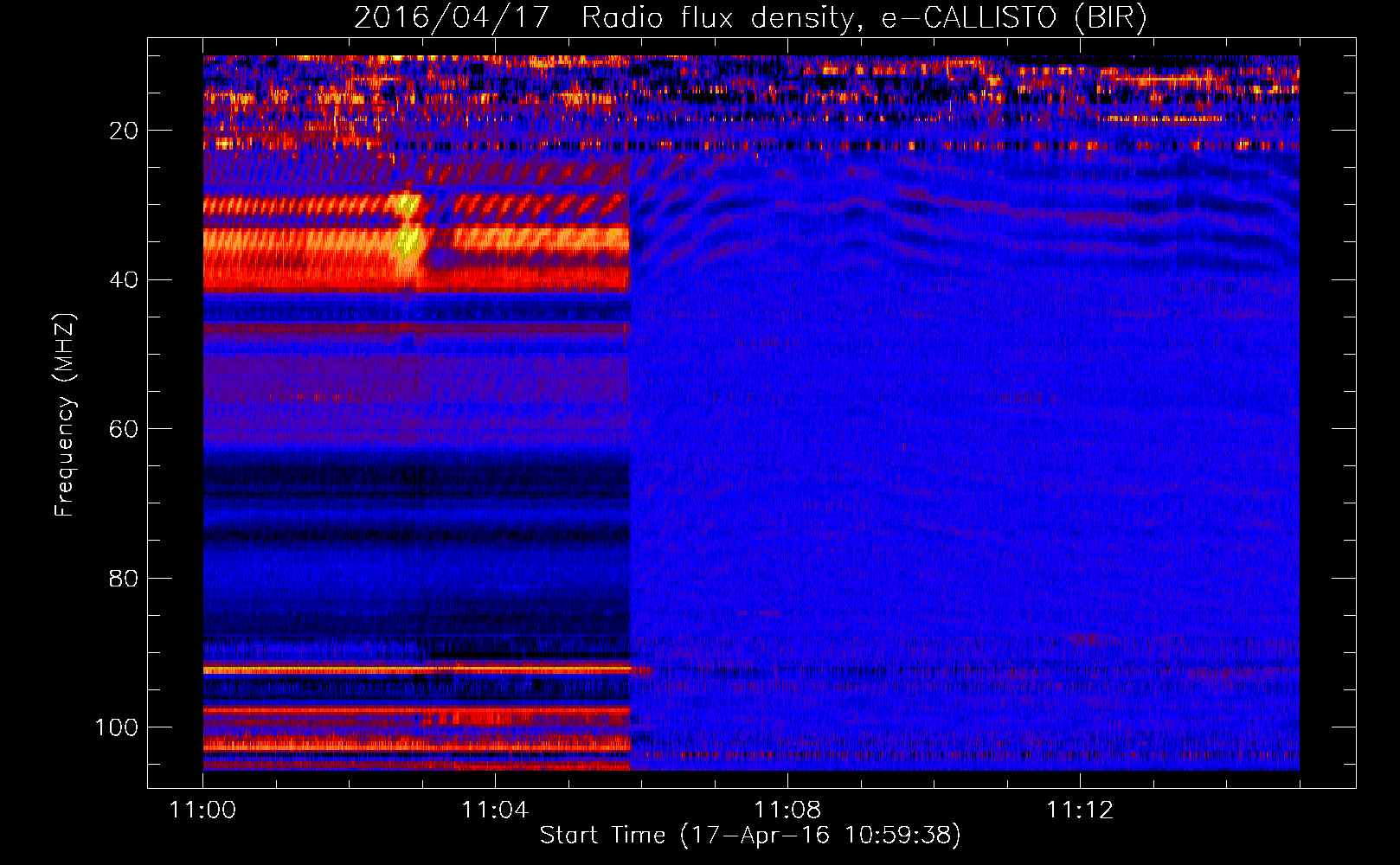Click the 60 frequency tick label
The image size is (1400, 865).
click(x=124, y=429)
